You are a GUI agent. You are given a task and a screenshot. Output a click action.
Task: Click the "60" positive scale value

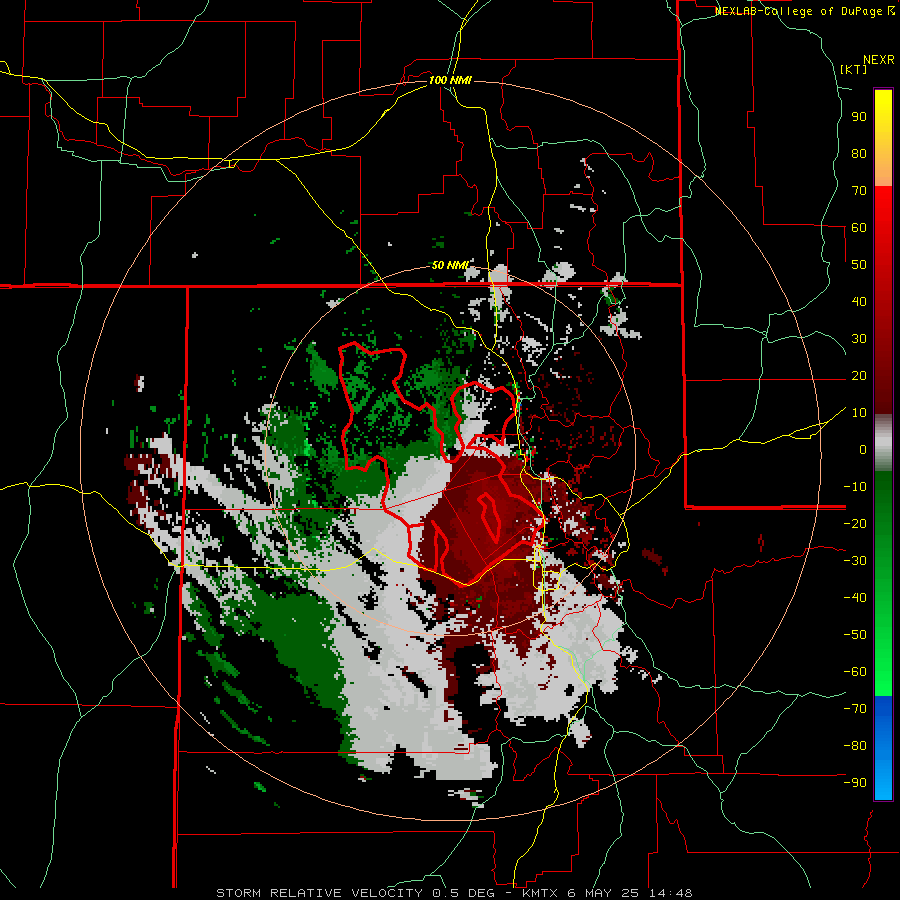pos(859,227)
